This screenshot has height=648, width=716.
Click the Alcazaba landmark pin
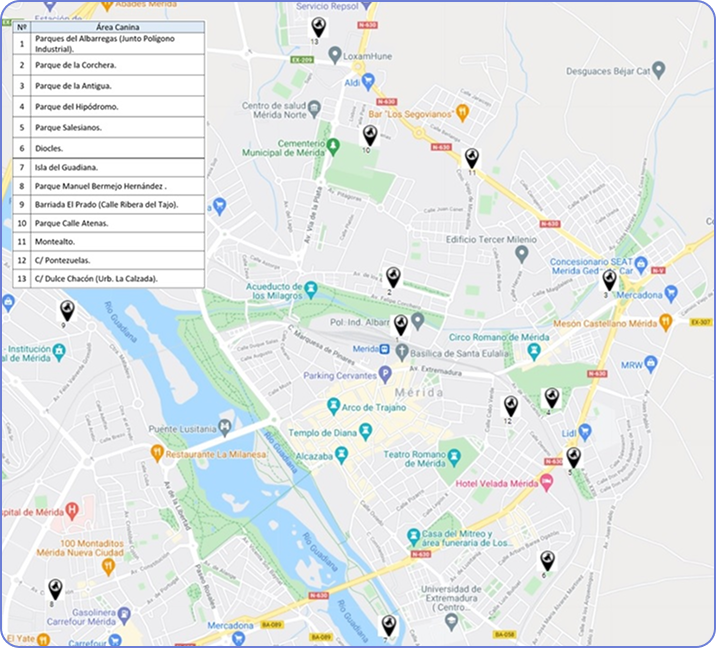(342, 454)
